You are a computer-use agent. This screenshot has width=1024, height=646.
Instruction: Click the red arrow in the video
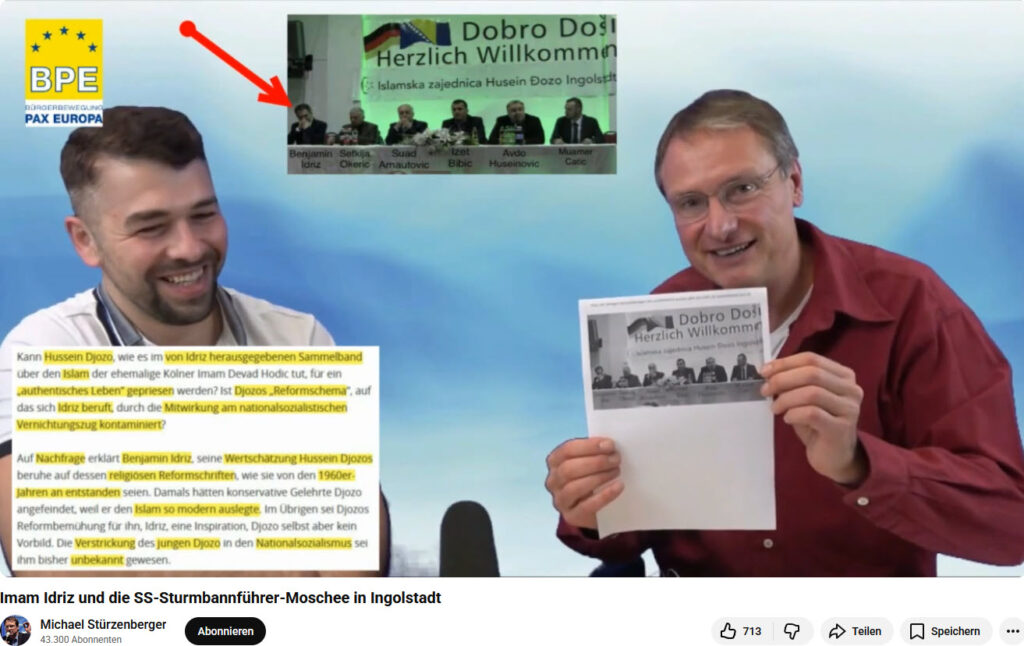click(236, 63)
